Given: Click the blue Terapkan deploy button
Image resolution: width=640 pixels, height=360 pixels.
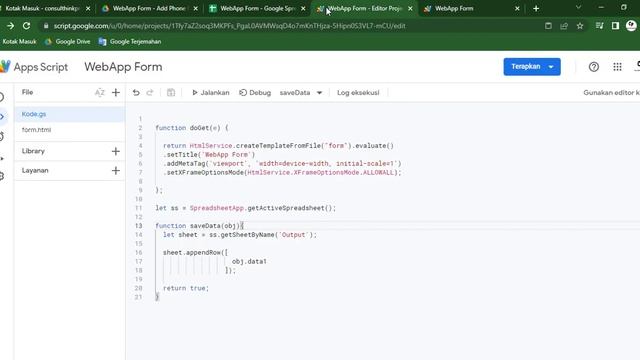Looking at the screenshot, I should [532, 67].
